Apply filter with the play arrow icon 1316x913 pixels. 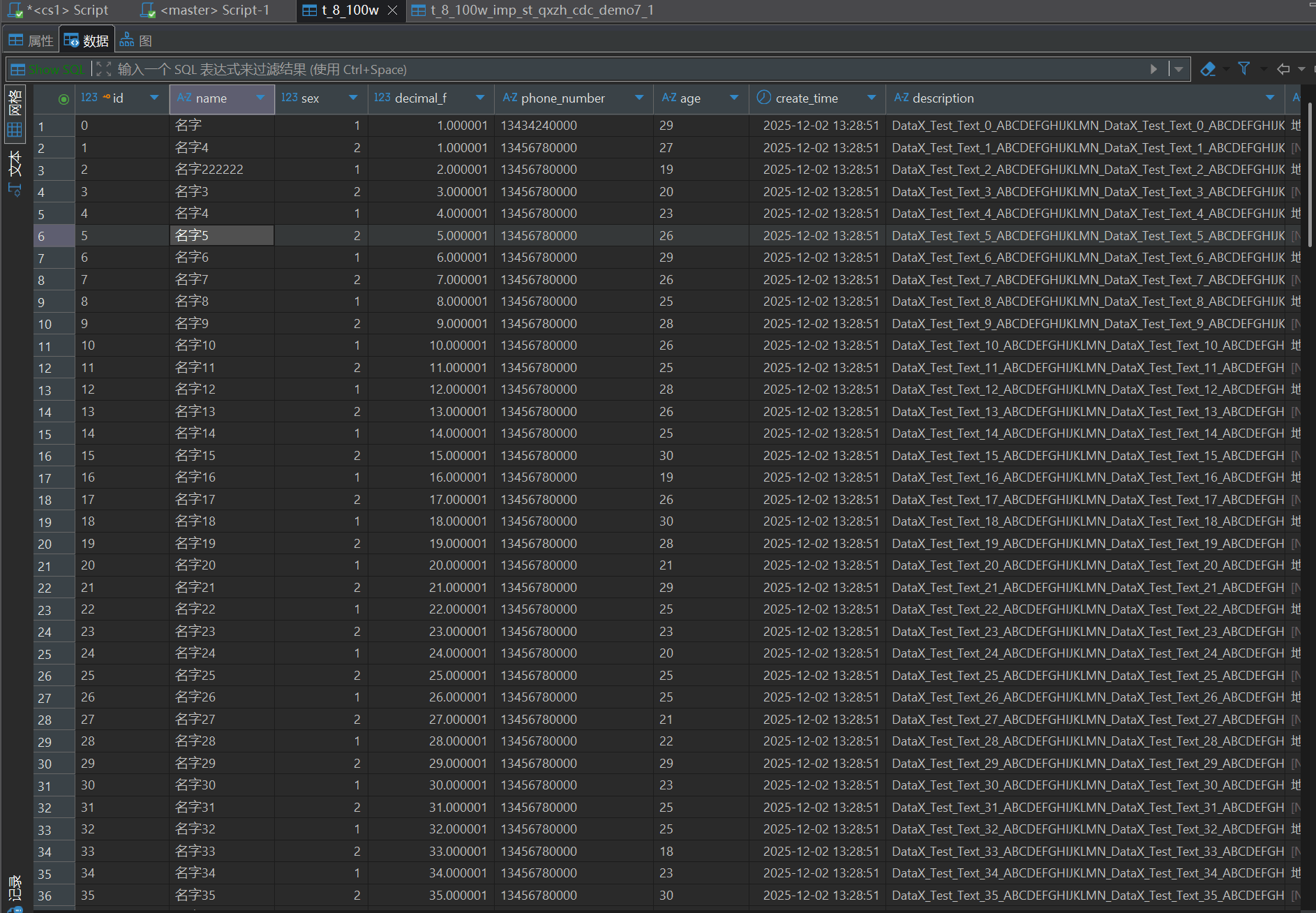point(1153,69)
